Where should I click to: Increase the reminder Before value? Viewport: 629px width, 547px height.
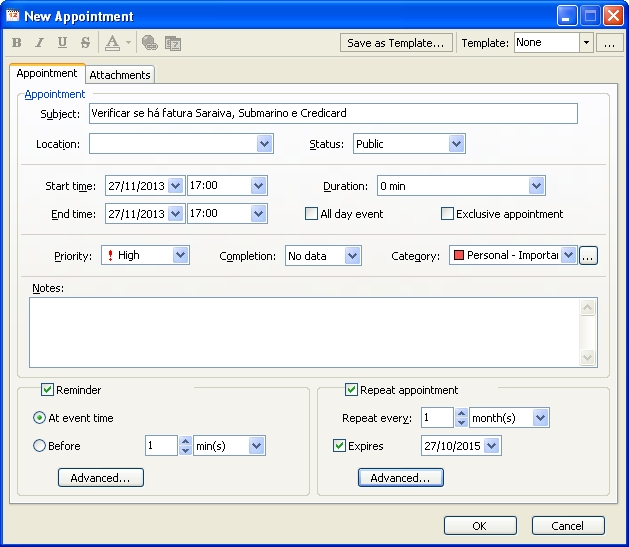tap(185, 441)
